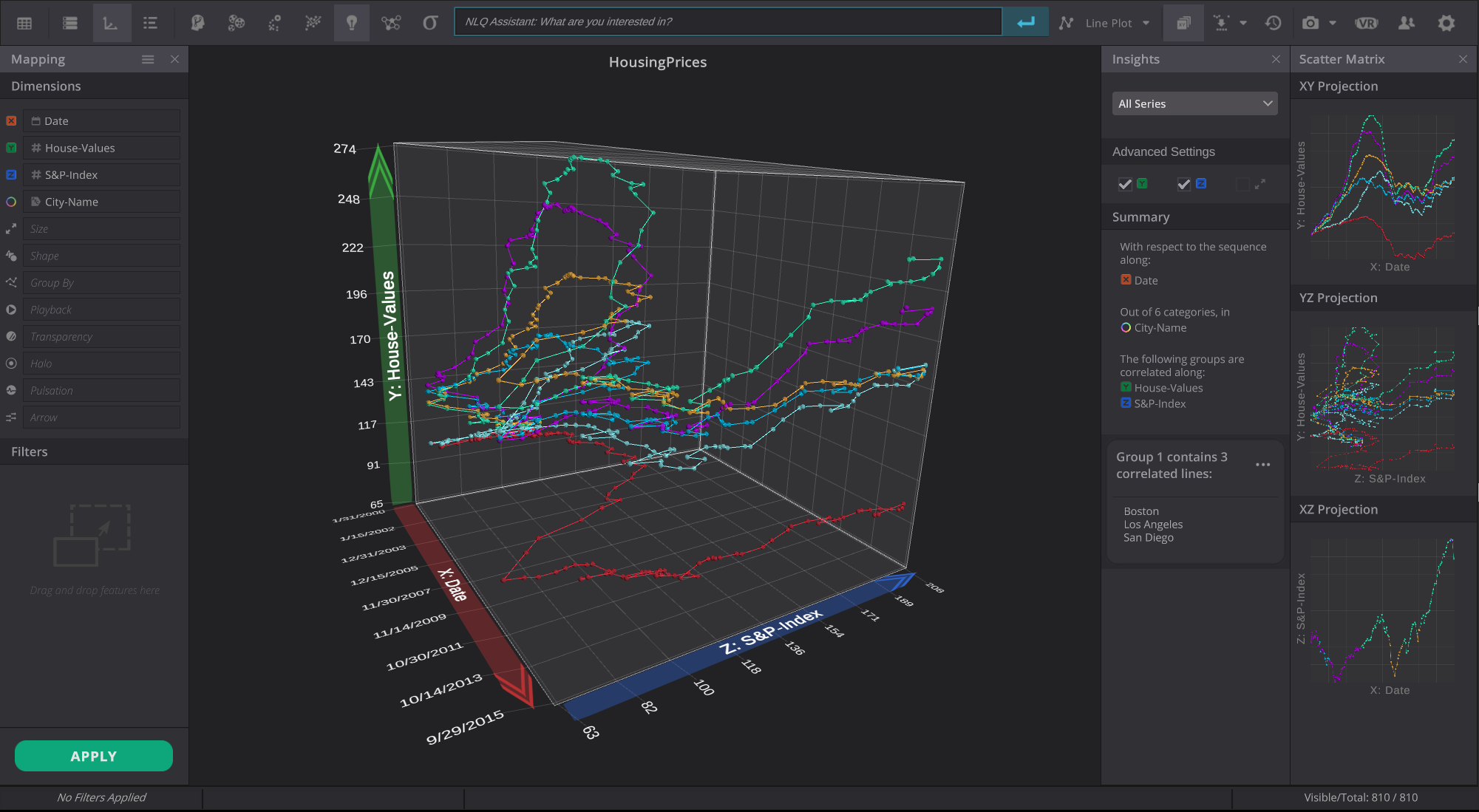Click the Playback play icon in Mapping
1479x812 pixels.
pyautogui.click(x=11, y=310)
